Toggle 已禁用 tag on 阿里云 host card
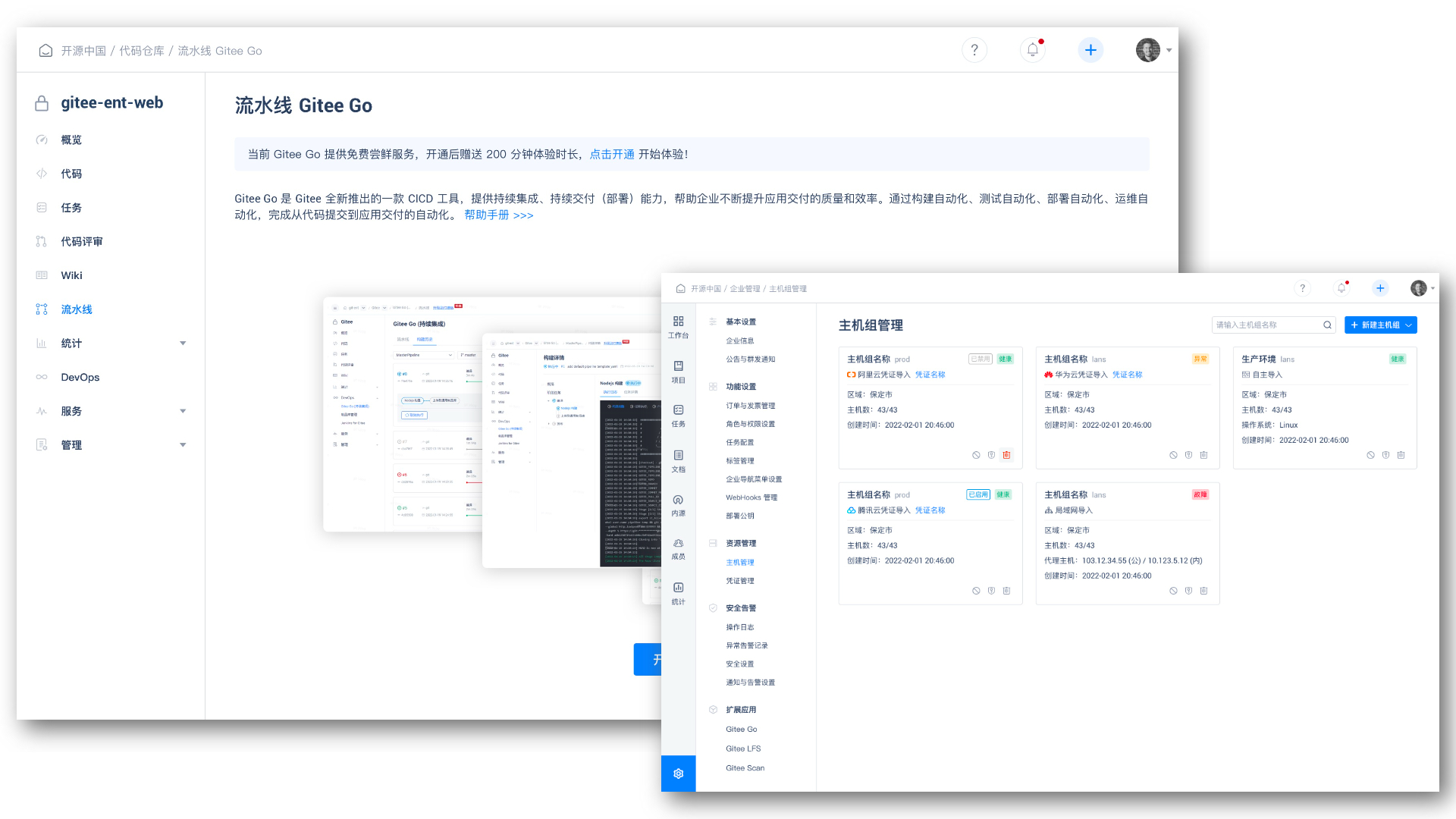 pos(980,359)
